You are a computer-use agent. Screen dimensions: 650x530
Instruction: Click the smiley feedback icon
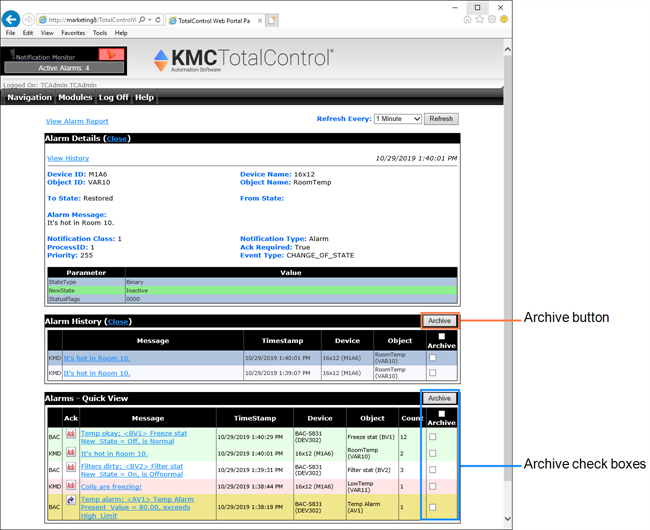(504, 19)
